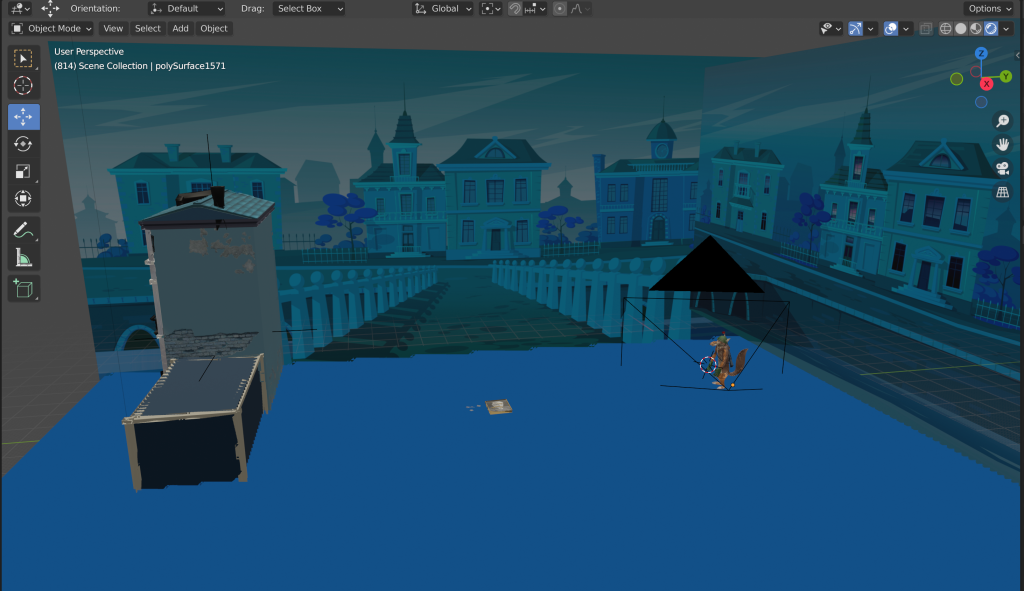Click the negative Z axis gizmo circle
The image size is (1024, 591).
tap(981, 102)
